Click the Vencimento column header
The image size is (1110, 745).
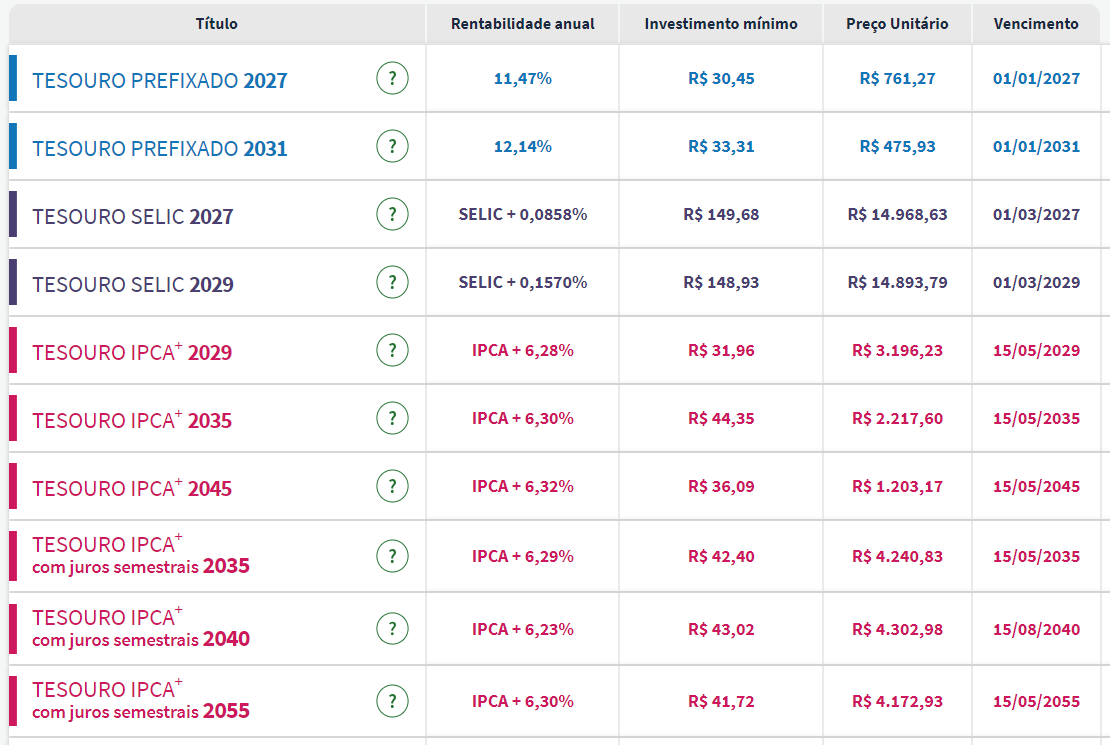[x=1036, y=24]
